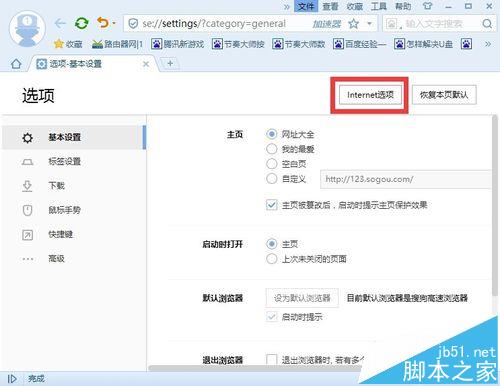Click the user avatar icon
The width and height of the screenshot is (500, 386).
[x=27, y=29]
